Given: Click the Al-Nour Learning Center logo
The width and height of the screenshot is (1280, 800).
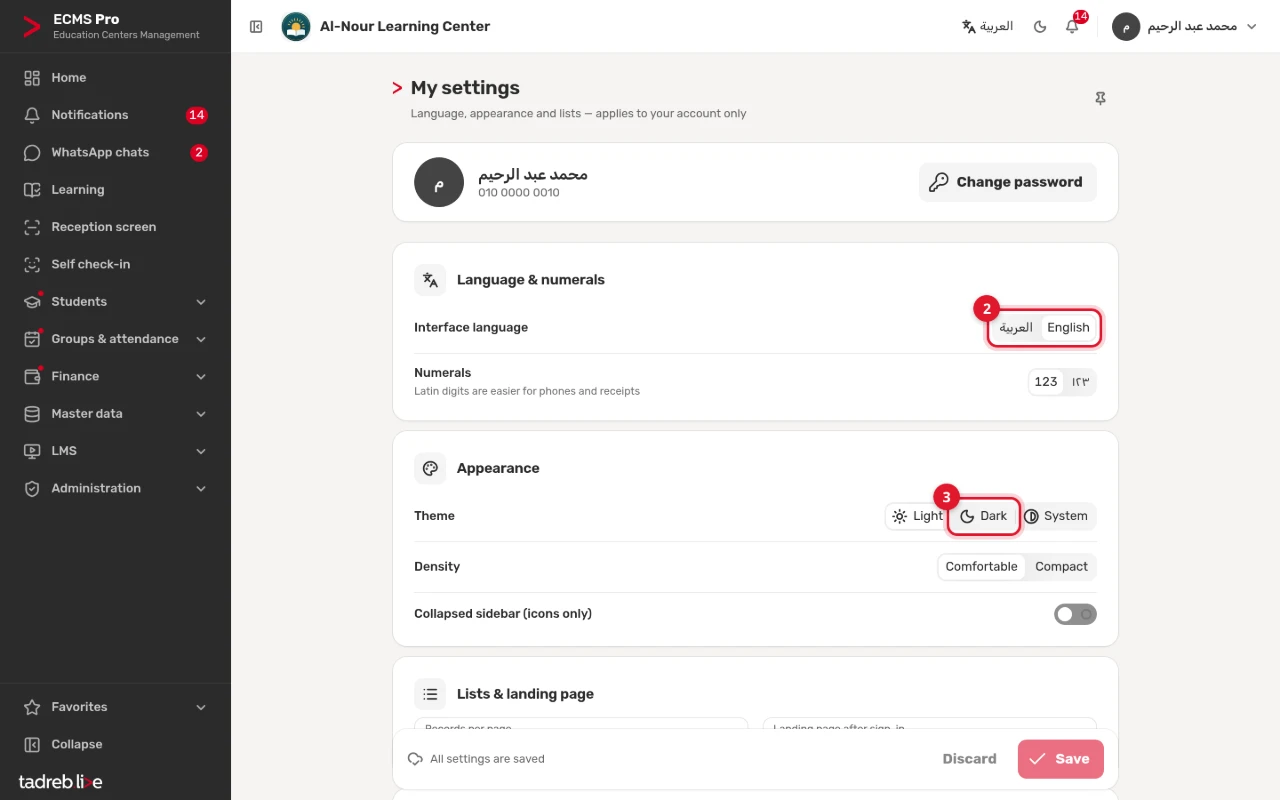Looking at the screenshot, I should tap(296, 27).
